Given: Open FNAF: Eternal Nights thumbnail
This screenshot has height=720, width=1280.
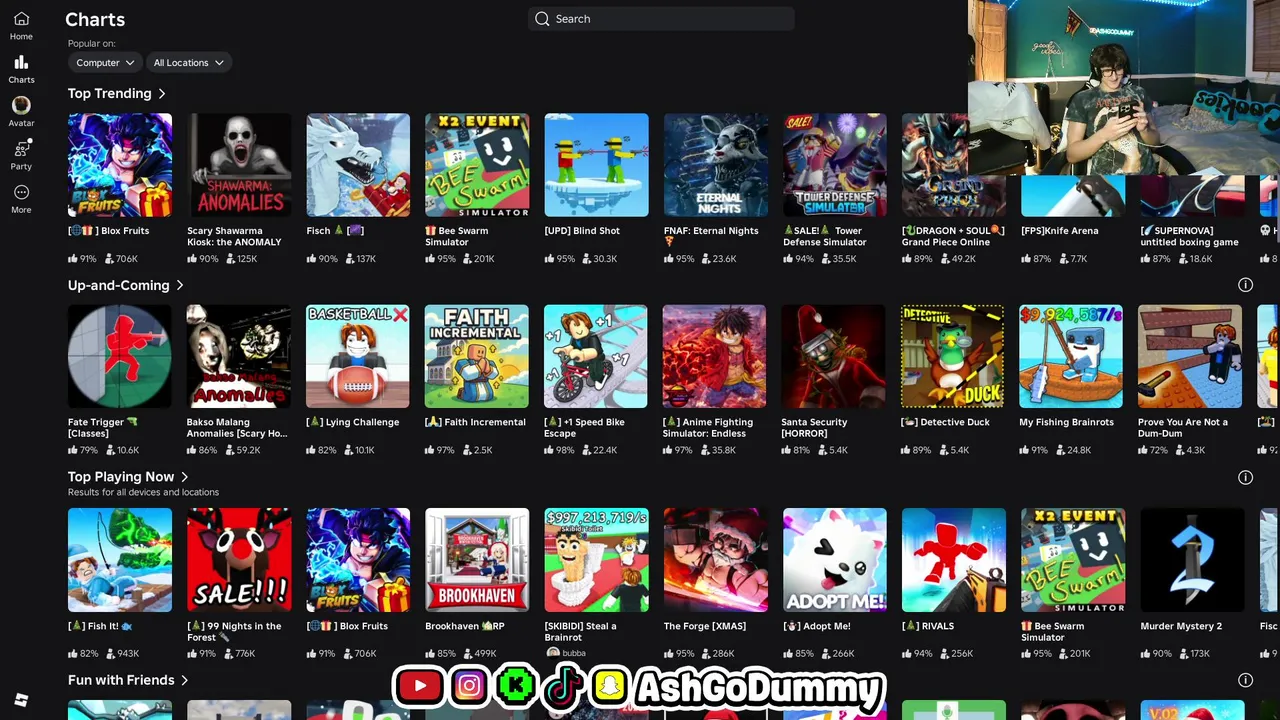Looking at the screenshot, I should (716, 165).
